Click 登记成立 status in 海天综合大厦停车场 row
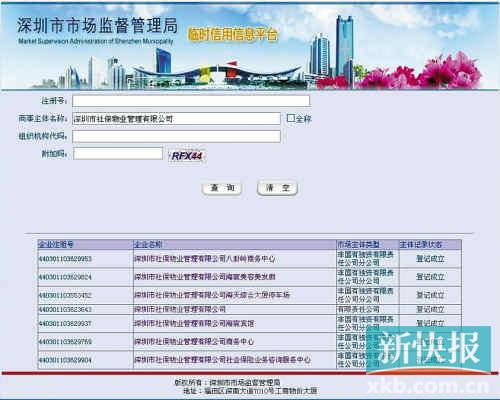 pos(430,295)
